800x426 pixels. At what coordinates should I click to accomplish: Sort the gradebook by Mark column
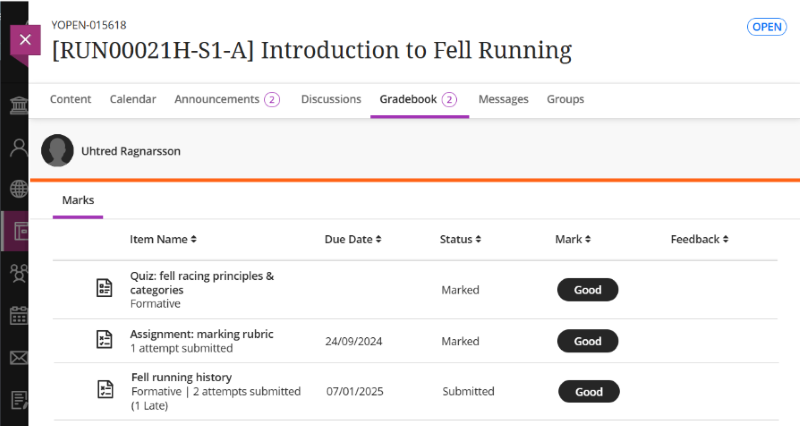coord(572,240)
